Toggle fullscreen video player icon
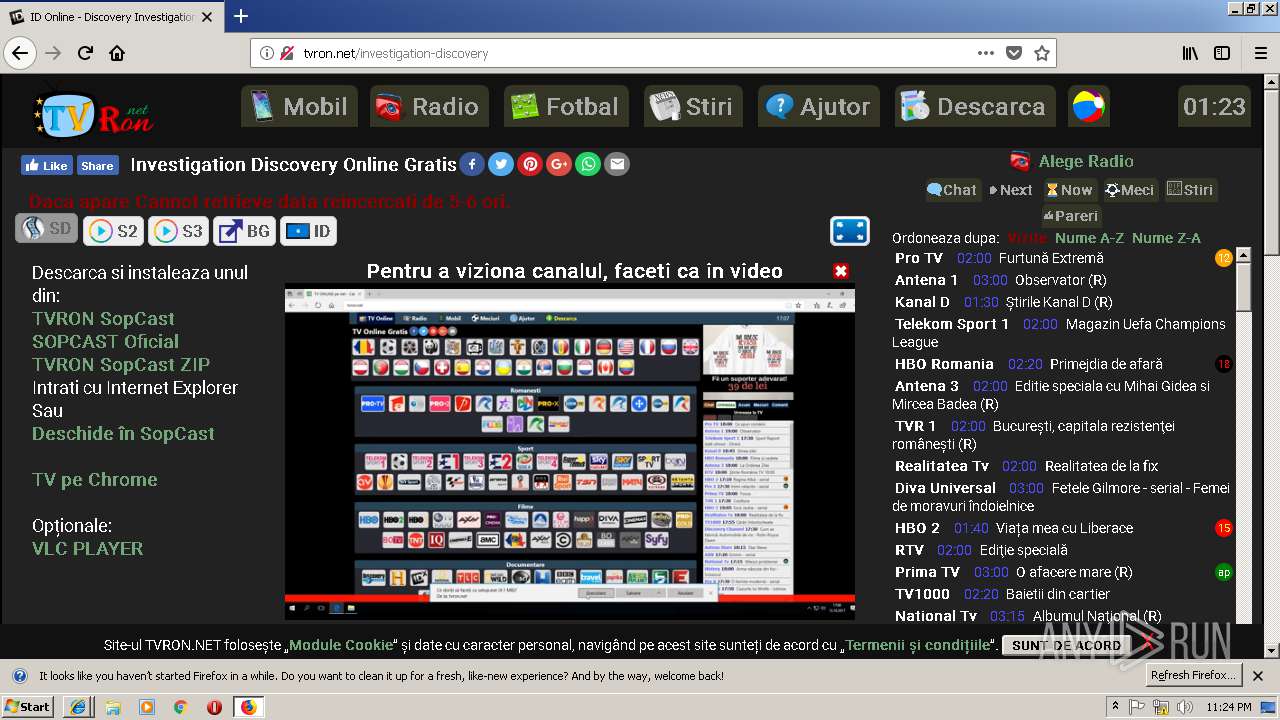1280x720 pixels. (849, 231)
